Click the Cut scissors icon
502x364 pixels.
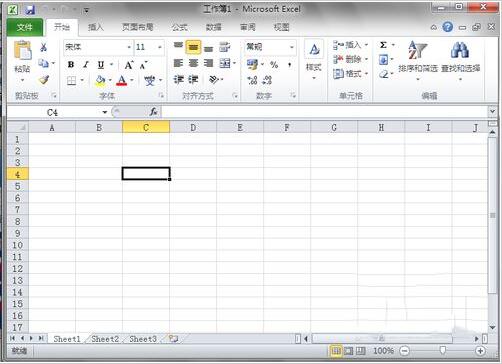(43, 47)
